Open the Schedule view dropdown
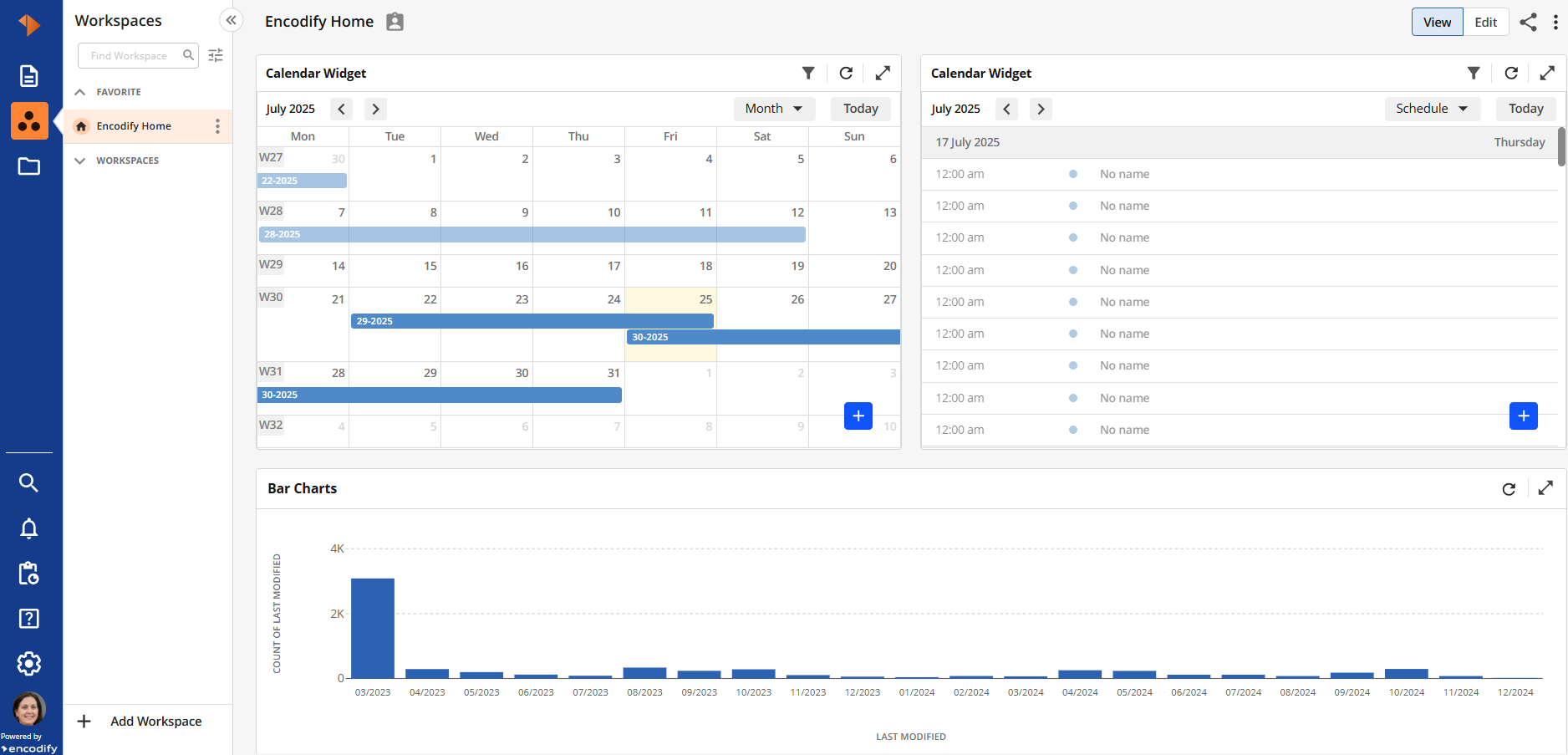Viewport: 1568px width, 755px height. tap(1432, 109)
